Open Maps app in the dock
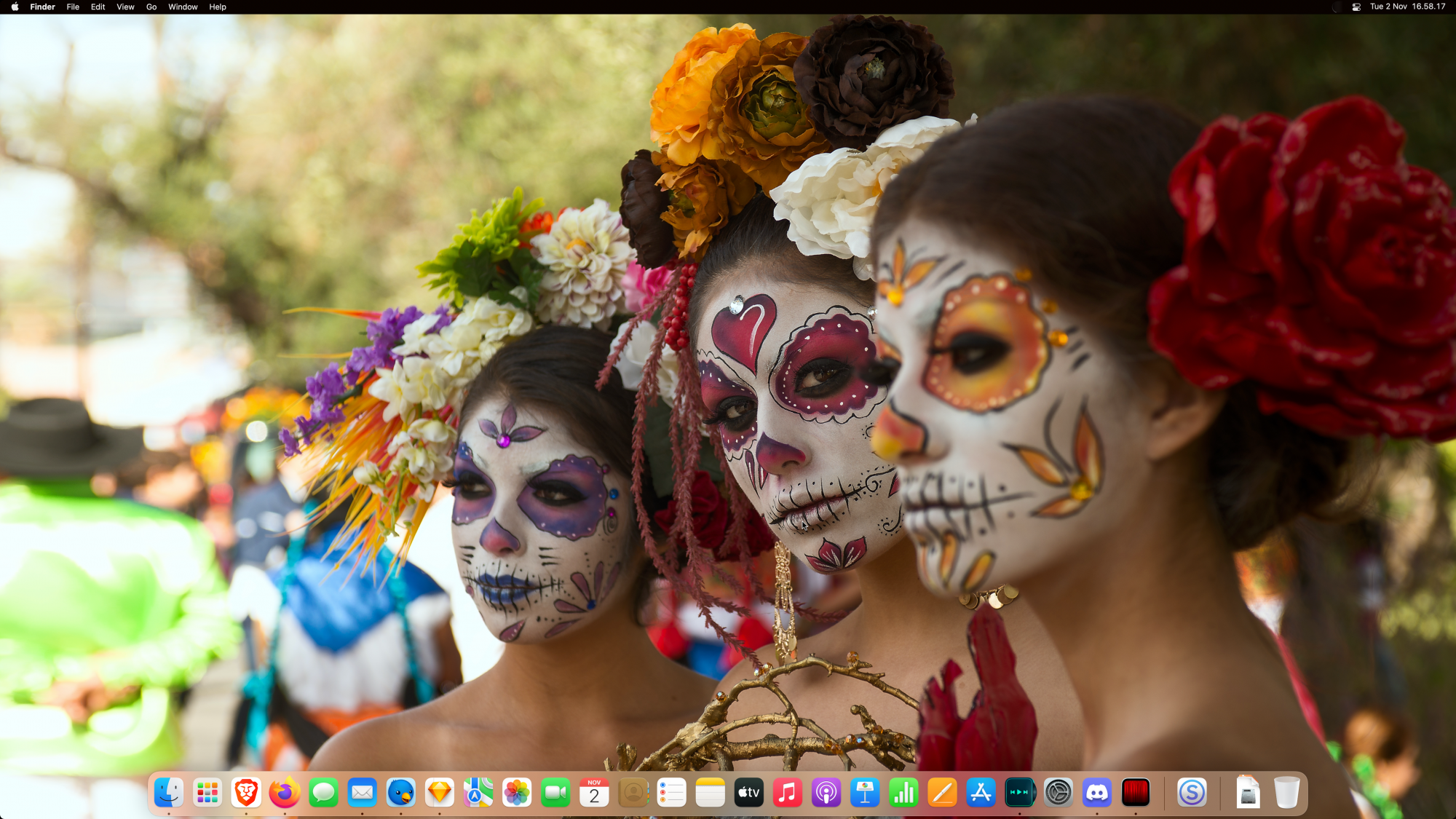This screenshot has width=1456, height=819. pos(478,792)
